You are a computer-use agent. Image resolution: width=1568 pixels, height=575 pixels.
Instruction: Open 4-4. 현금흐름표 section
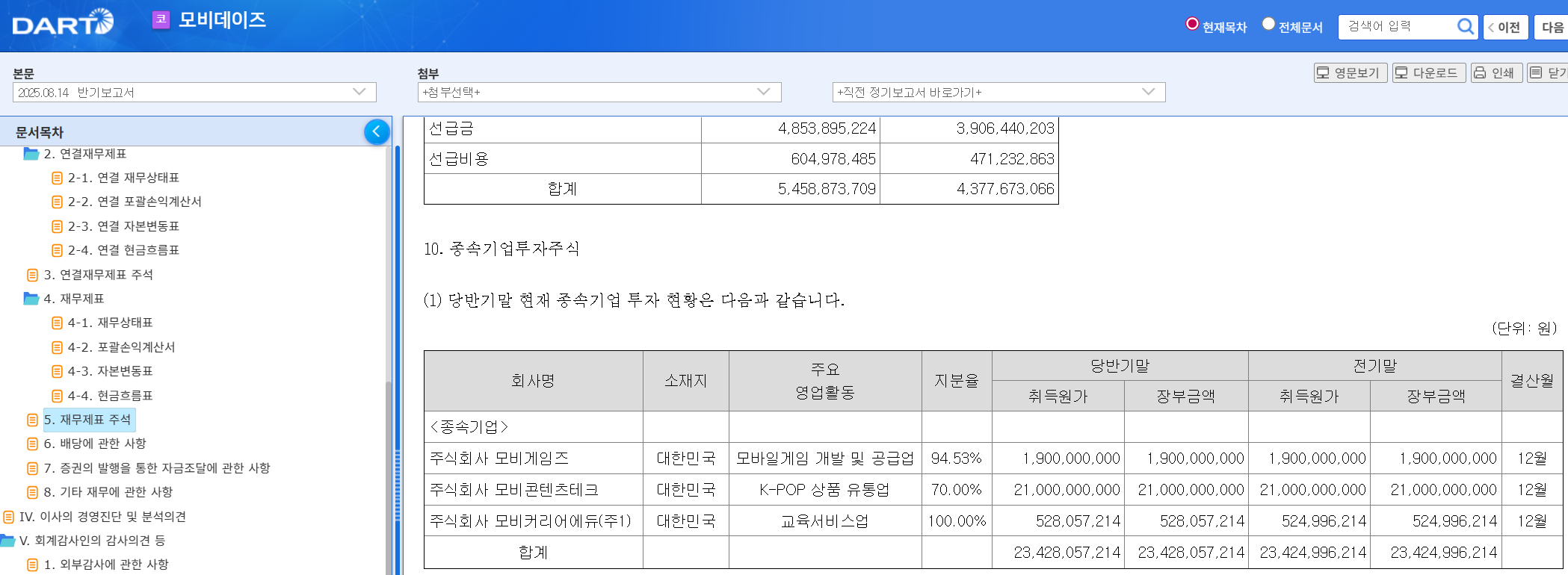[x=110, y=396]
